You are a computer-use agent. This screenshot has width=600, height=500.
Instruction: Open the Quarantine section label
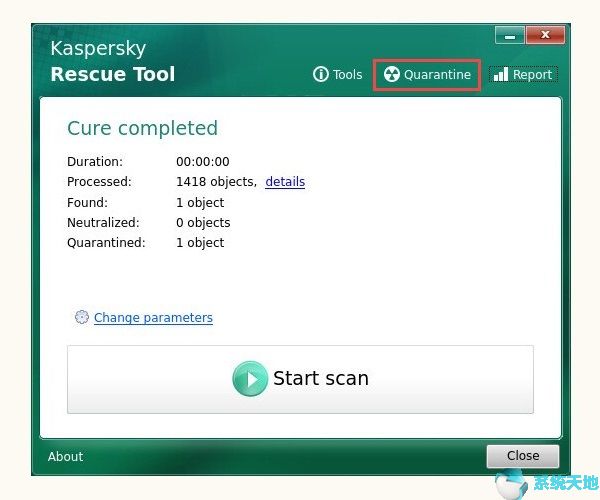(x=437, y=75)
